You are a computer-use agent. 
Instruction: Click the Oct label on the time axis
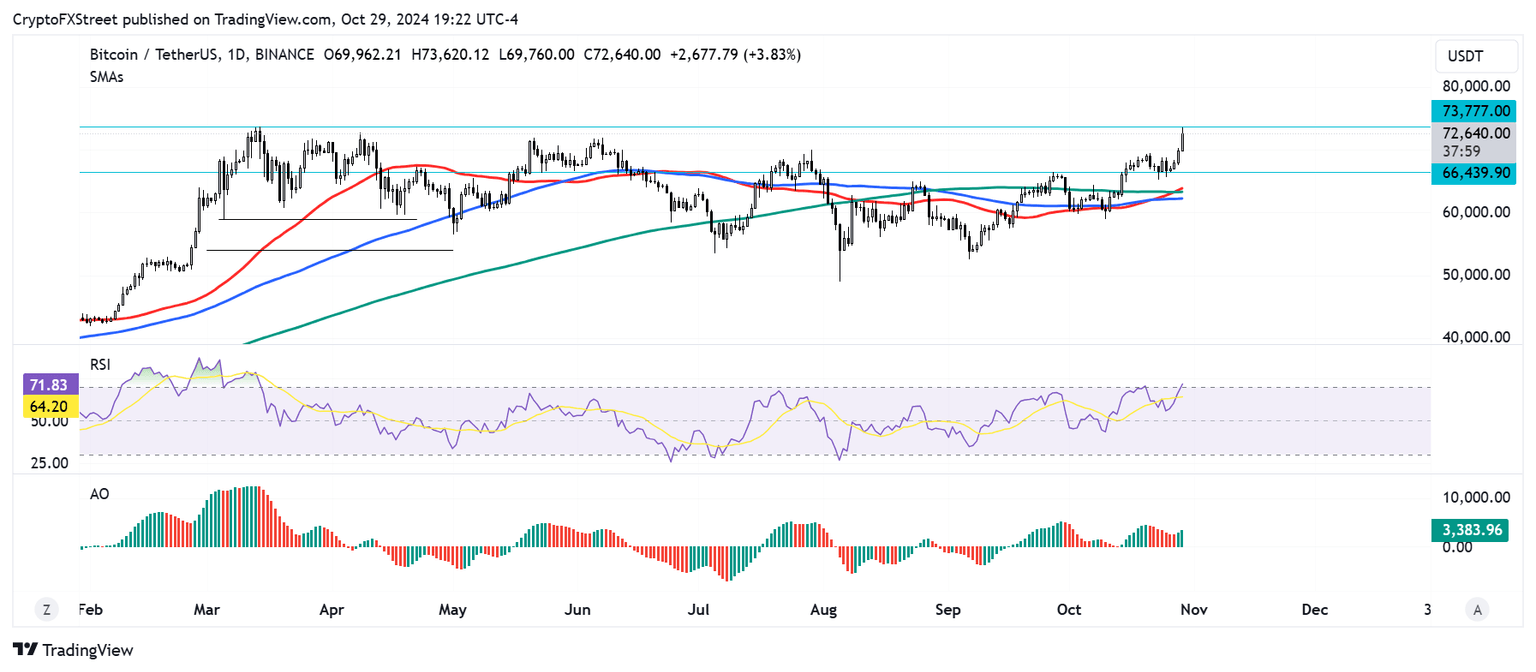(1068, 609)
